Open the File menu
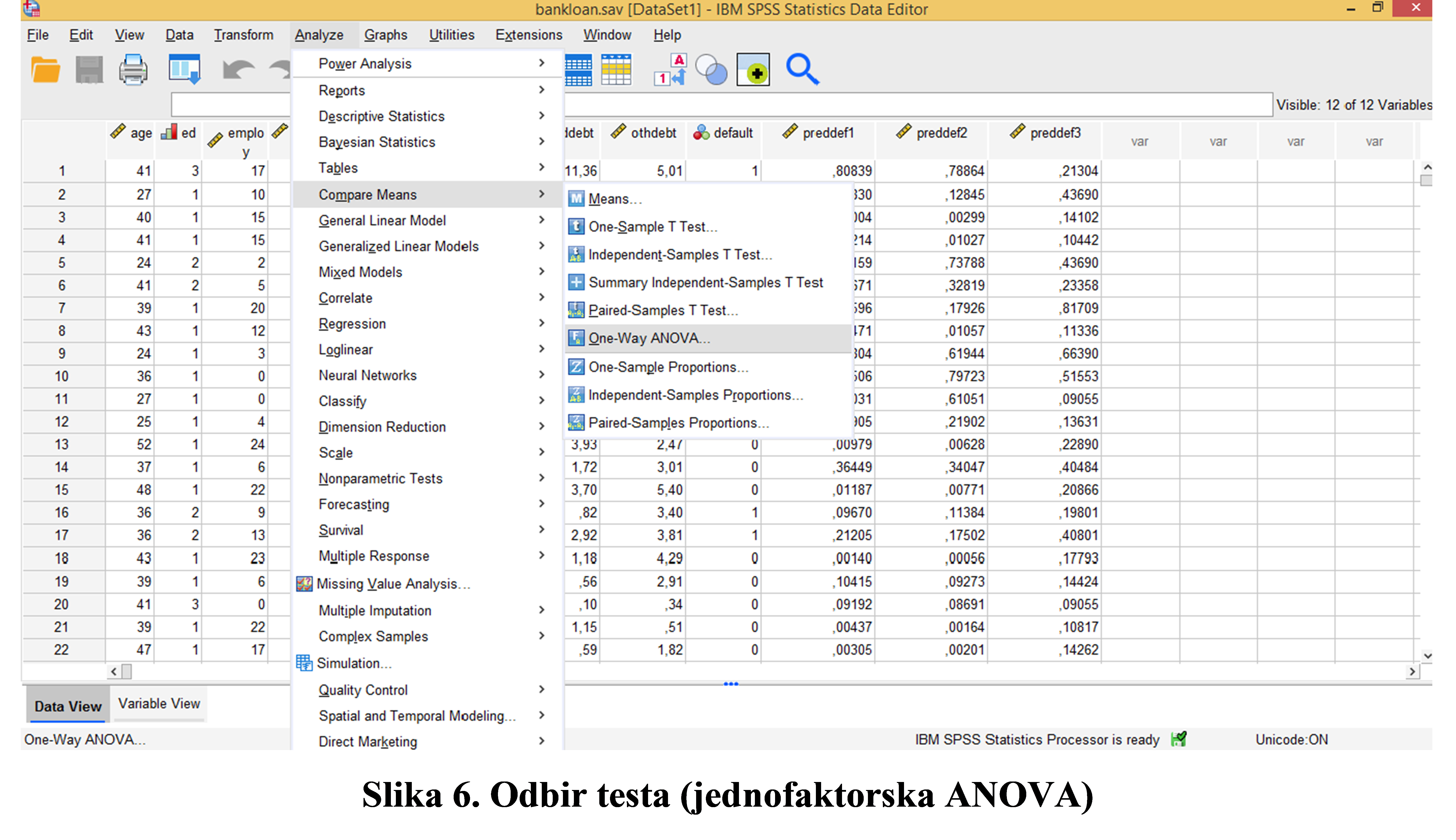The image size is (1456, 840). click(38, 35)
